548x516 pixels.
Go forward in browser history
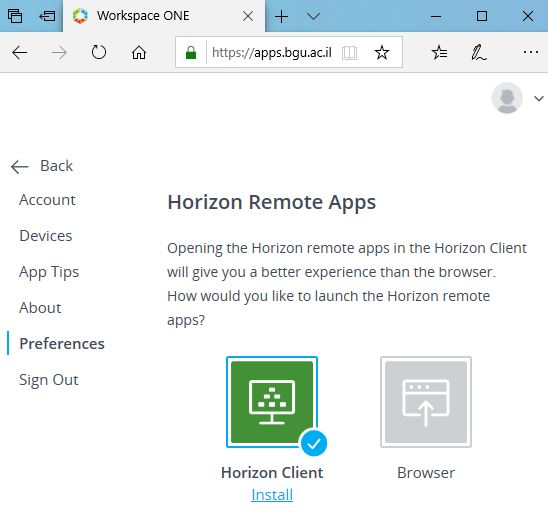pyautogui.click(x=59, y=53)
